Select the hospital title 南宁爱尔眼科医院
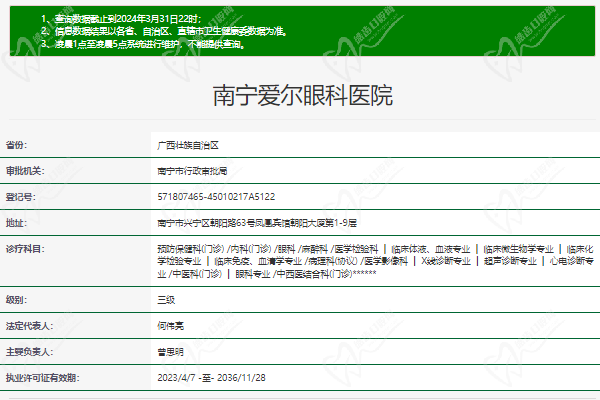 [303, 96]
